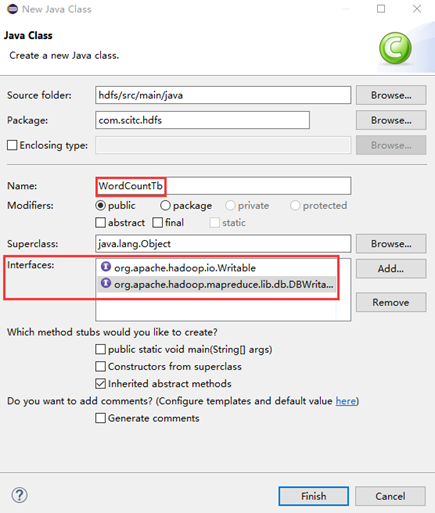Select the public modifier radio button

point(100,205)
